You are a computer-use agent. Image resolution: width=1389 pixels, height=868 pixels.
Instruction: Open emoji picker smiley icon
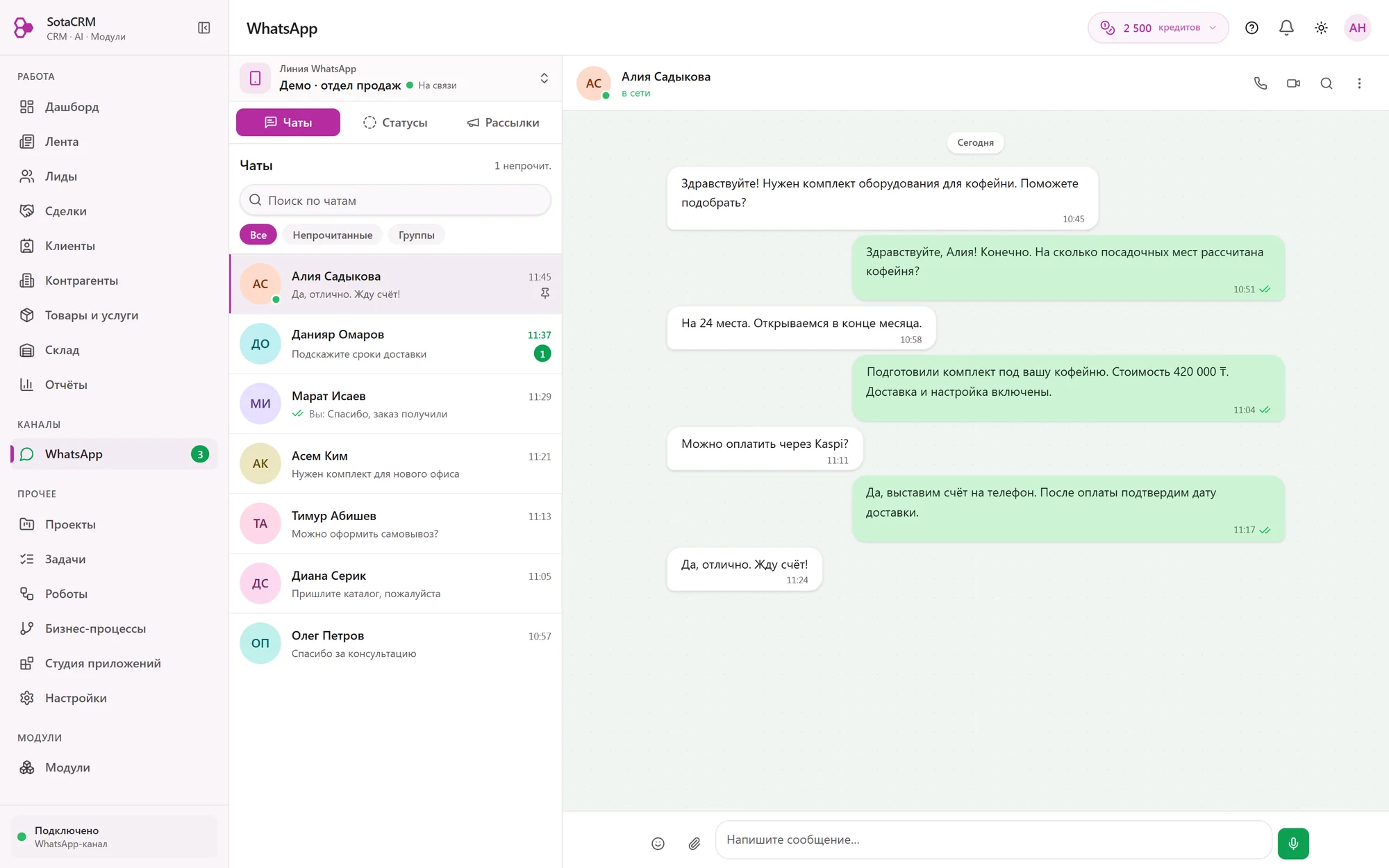(658, 843)
